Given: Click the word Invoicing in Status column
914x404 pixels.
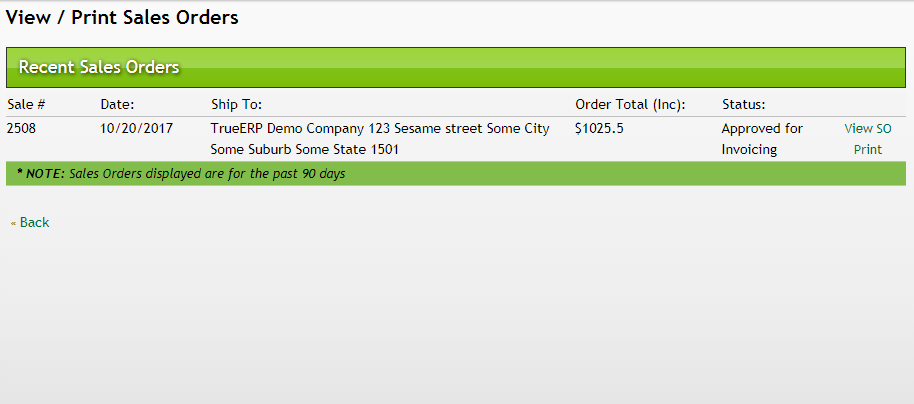Looking at the screenshot, I should (x=749, y=150).
